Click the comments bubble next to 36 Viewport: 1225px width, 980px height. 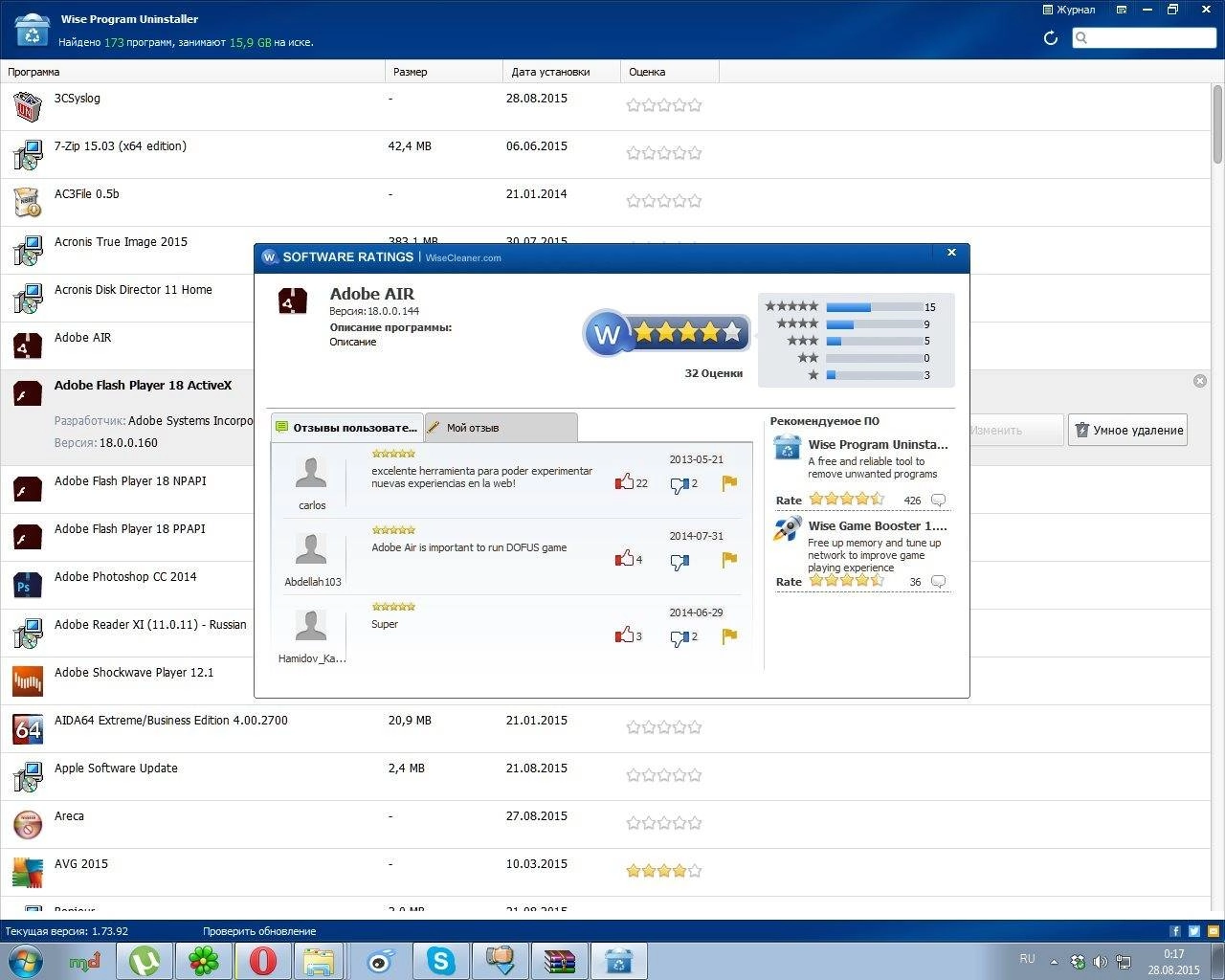939,581
